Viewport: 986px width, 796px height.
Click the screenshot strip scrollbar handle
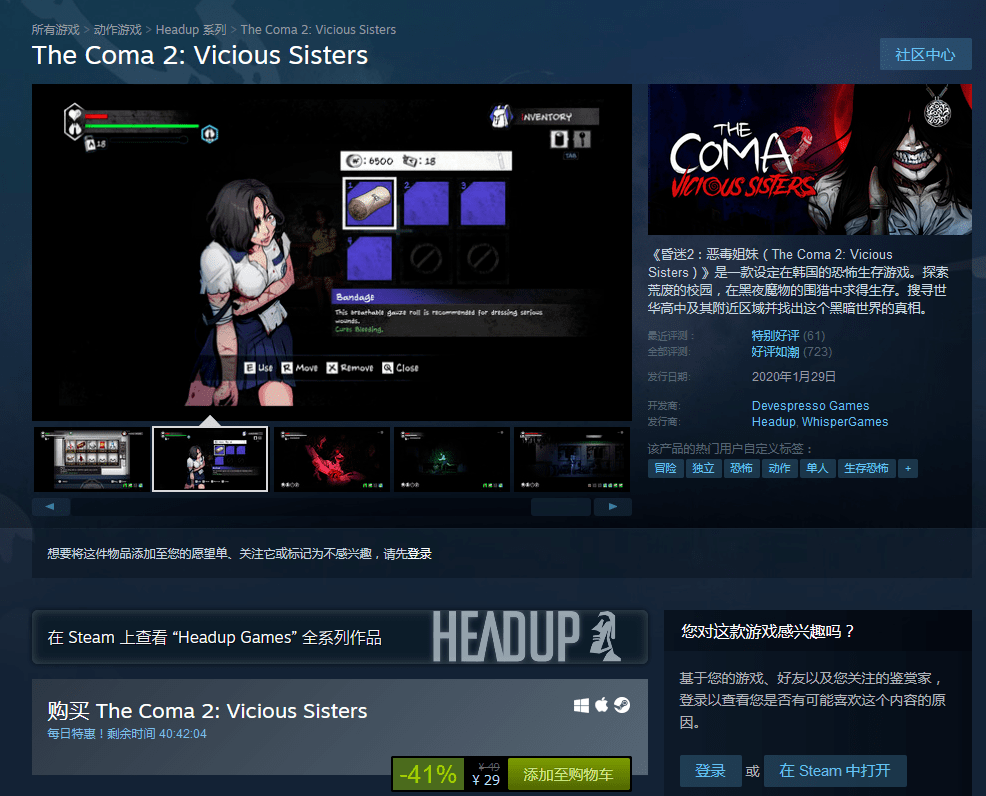click(x=561, y=507)
